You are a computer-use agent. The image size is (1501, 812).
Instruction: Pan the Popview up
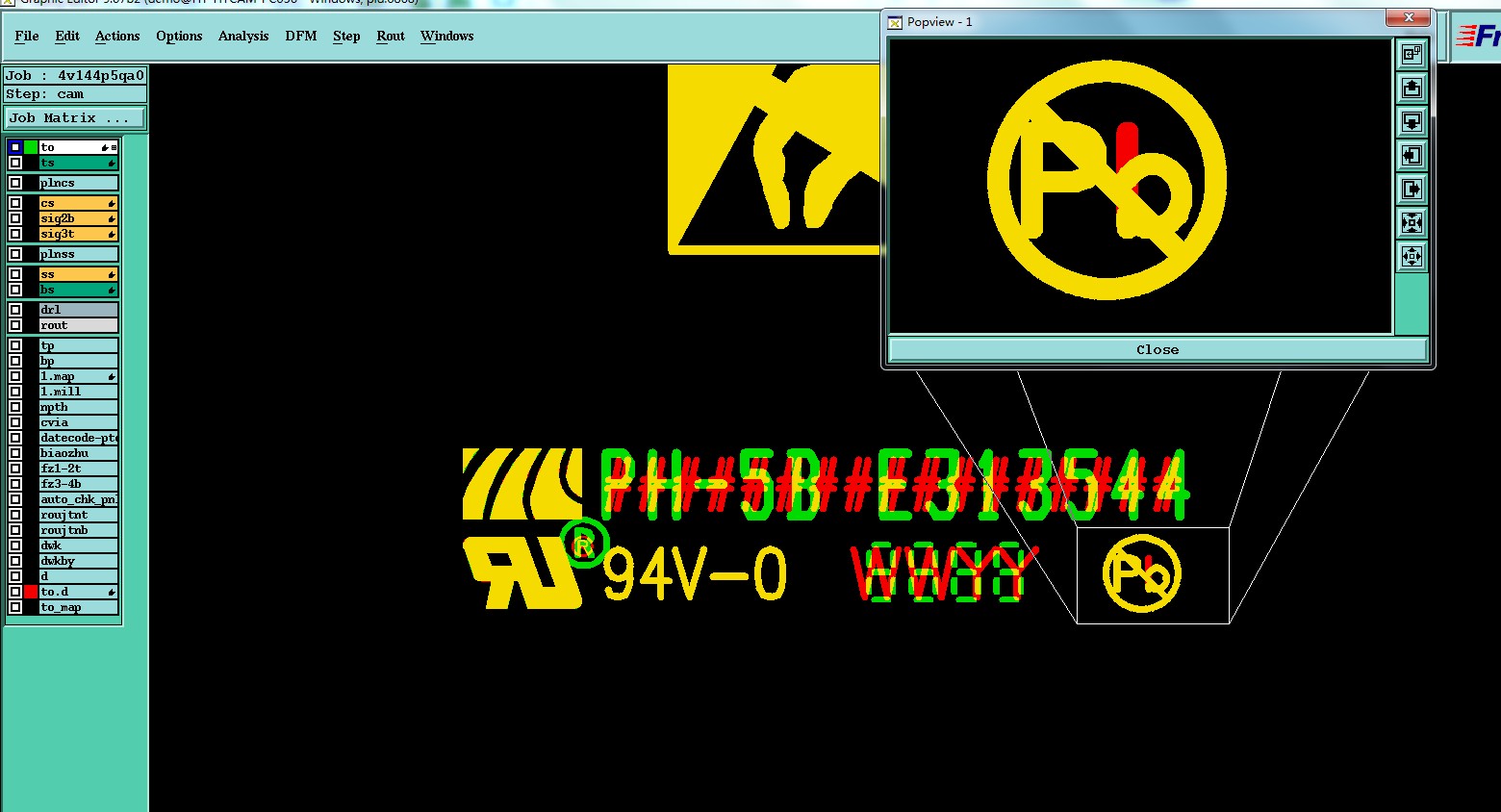click(1412, 89)
